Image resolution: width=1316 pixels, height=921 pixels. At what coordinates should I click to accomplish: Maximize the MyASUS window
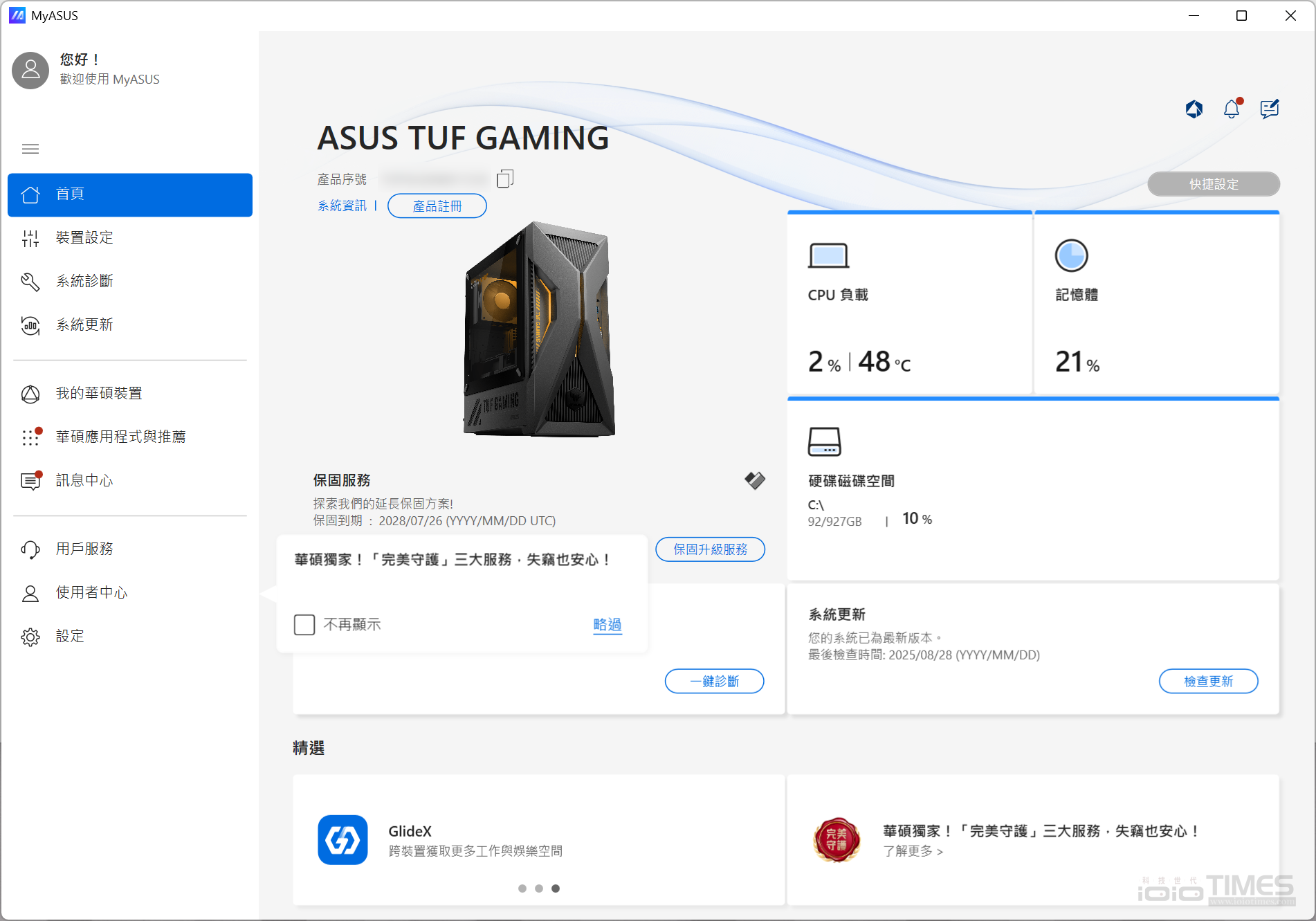click(1242, 15)
